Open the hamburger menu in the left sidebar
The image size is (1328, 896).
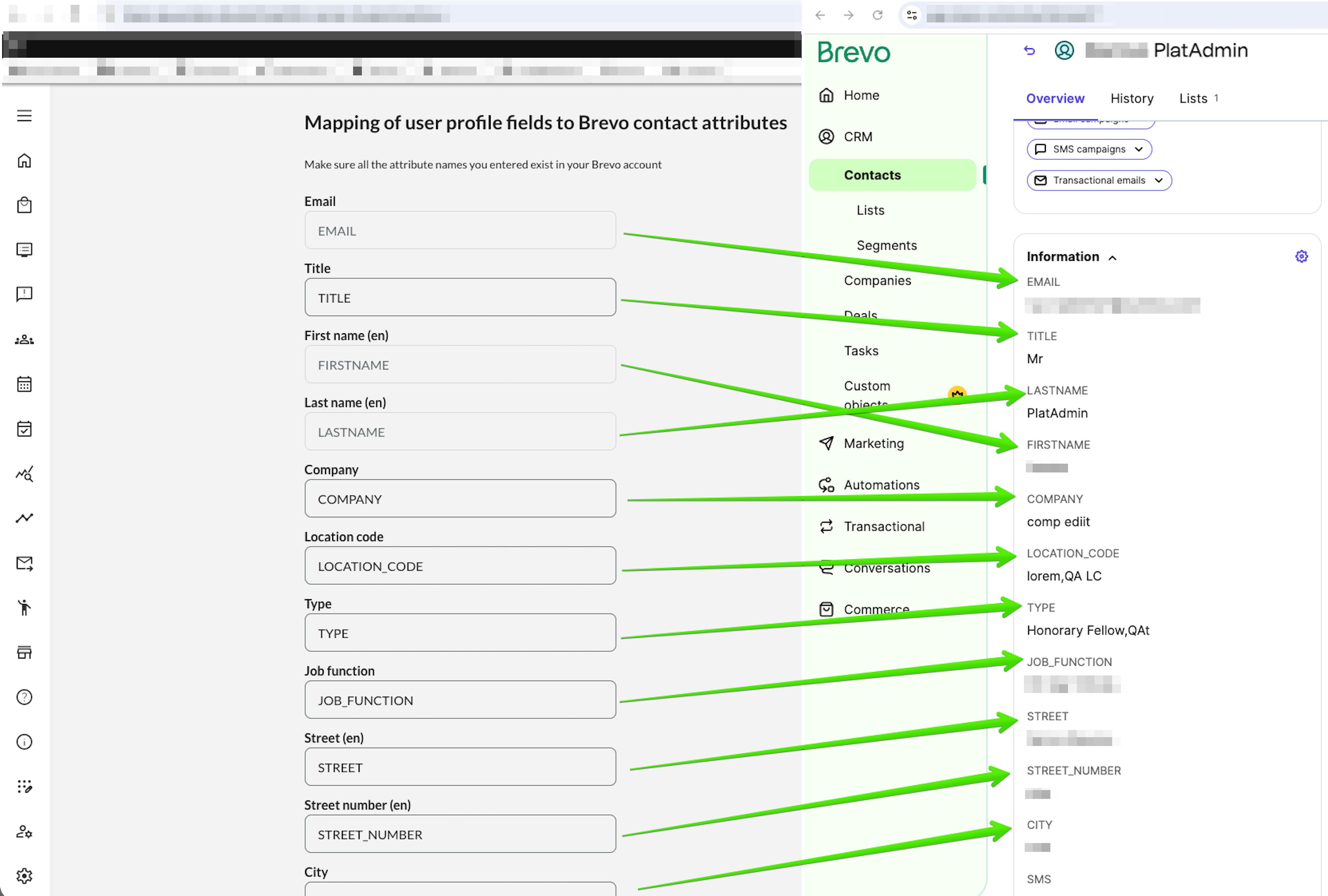click(24, 115)
